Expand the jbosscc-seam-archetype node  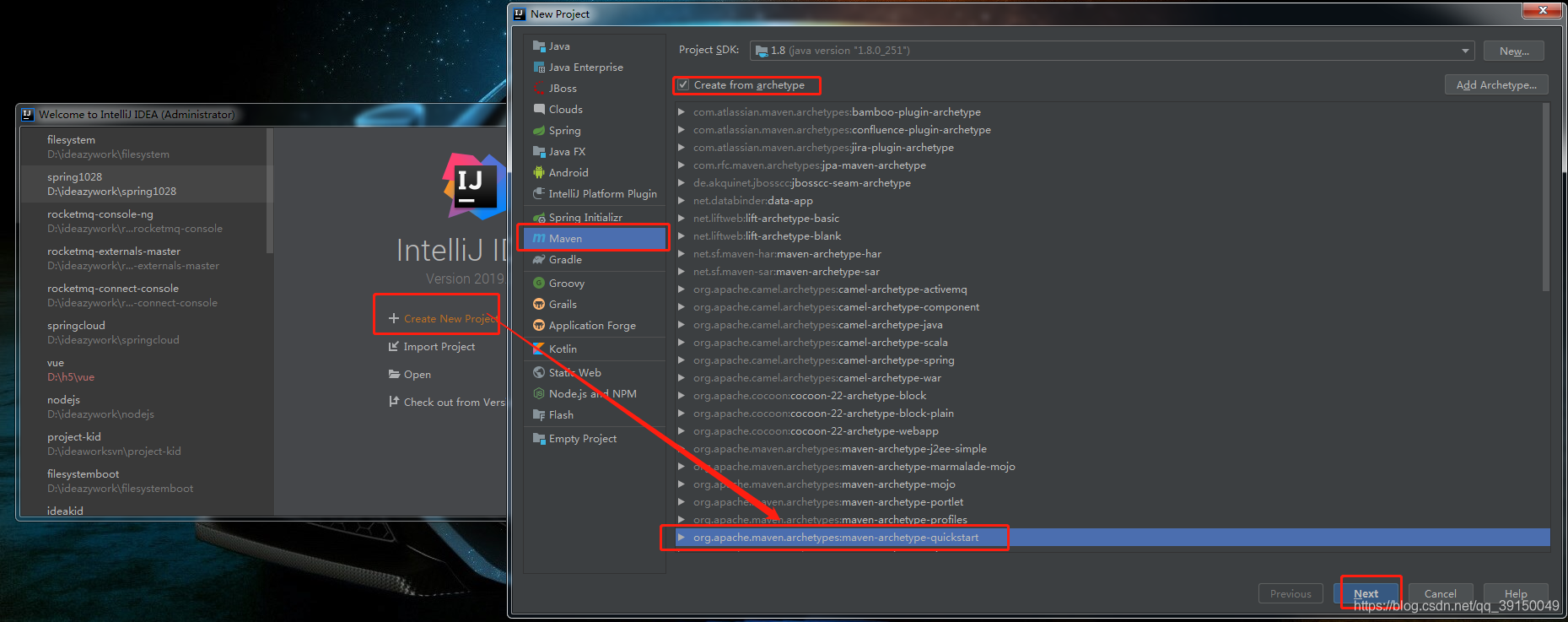682,183
